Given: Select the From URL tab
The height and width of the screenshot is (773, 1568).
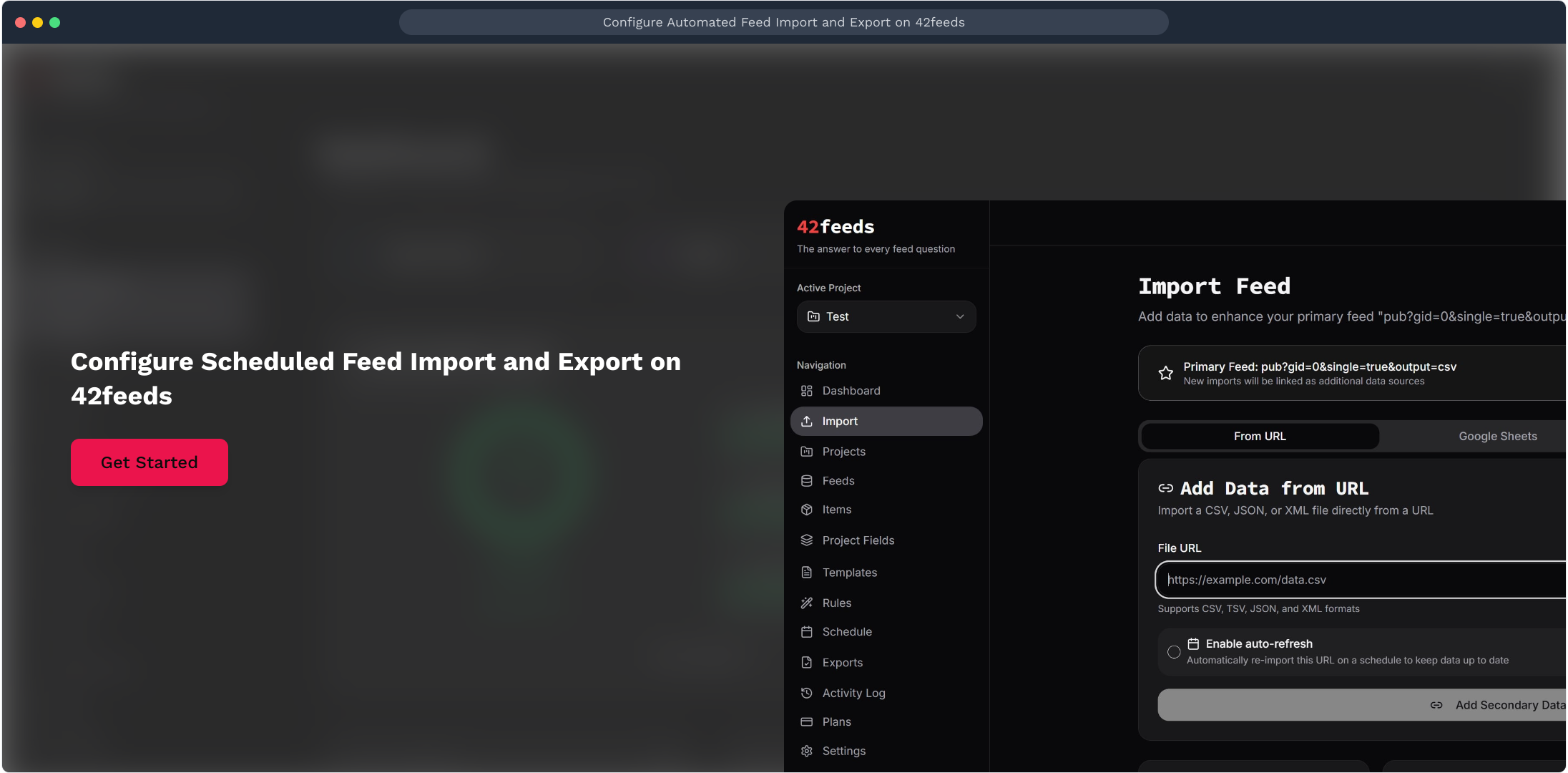Looking at the screenshot, I should tap(1260, 436).
